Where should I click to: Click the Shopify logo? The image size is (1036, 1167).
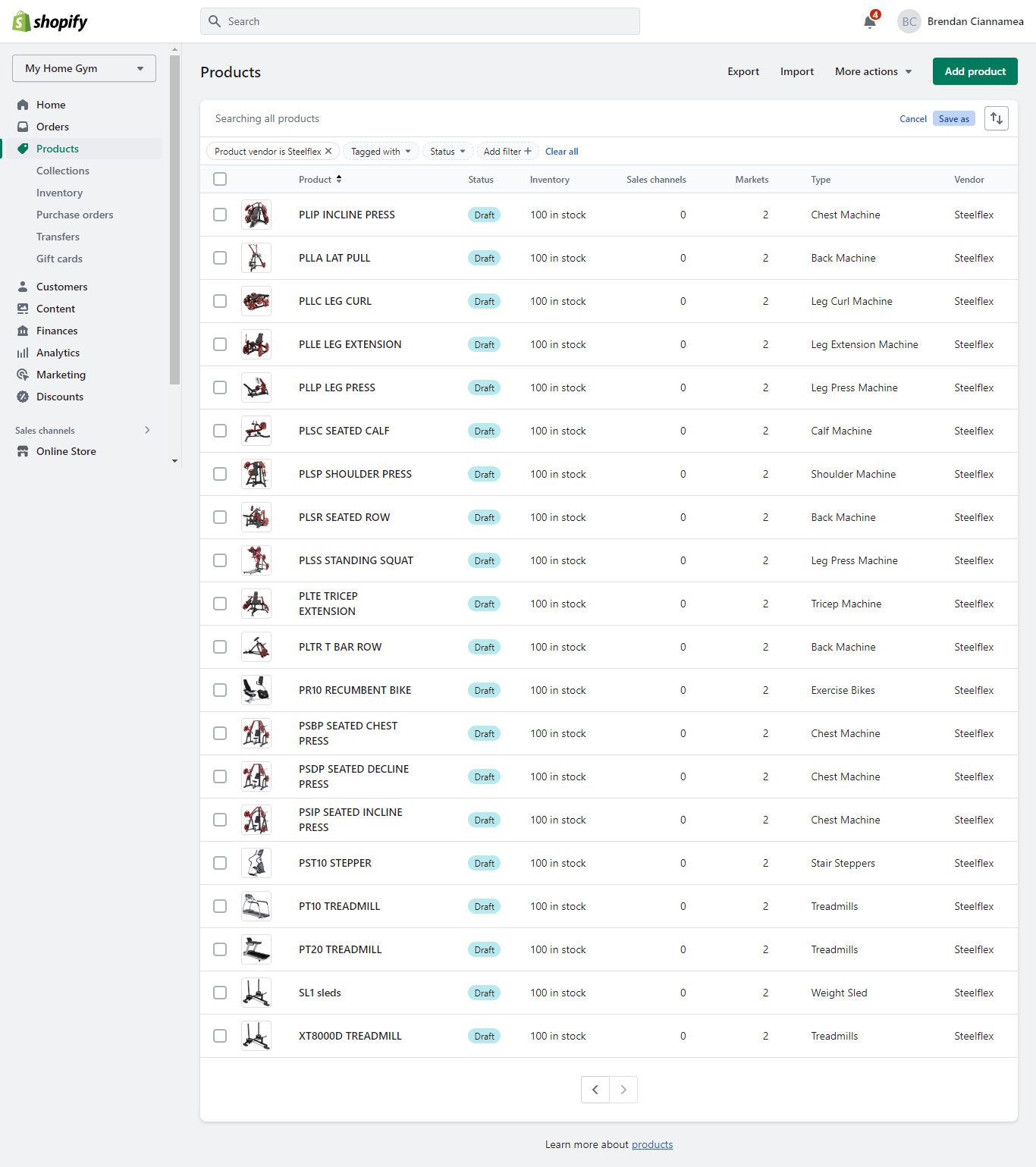(x=50, y=21)
